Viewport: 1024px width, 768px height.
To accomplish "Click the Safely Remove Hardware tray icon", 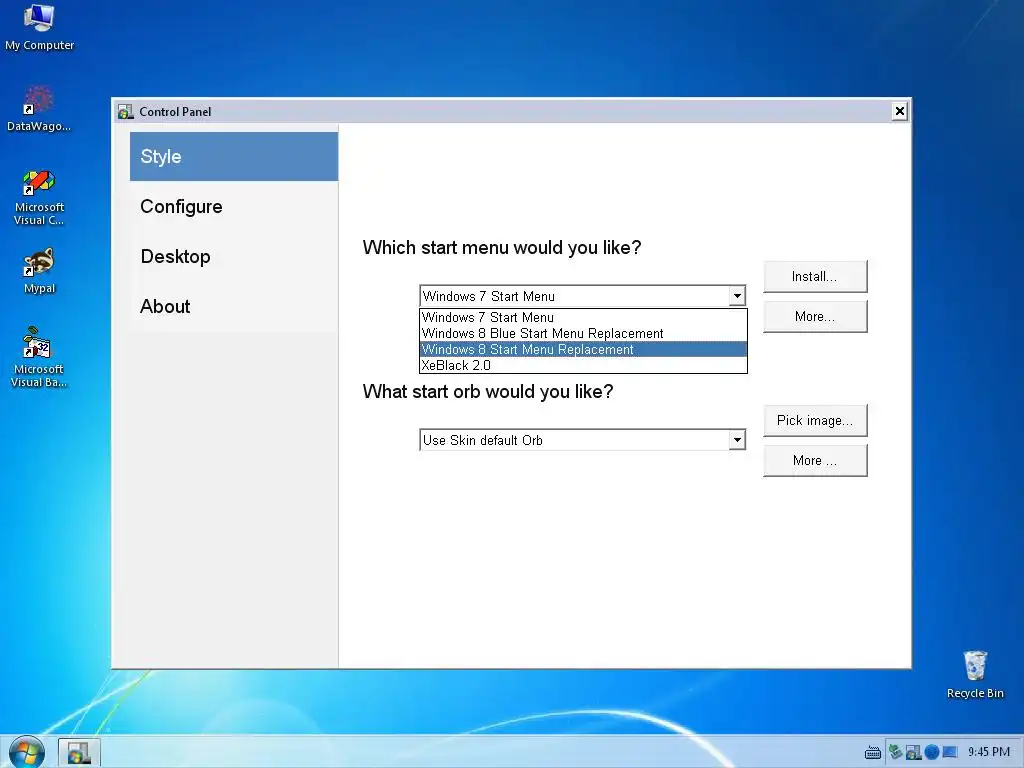I will (x=895, y=752).
